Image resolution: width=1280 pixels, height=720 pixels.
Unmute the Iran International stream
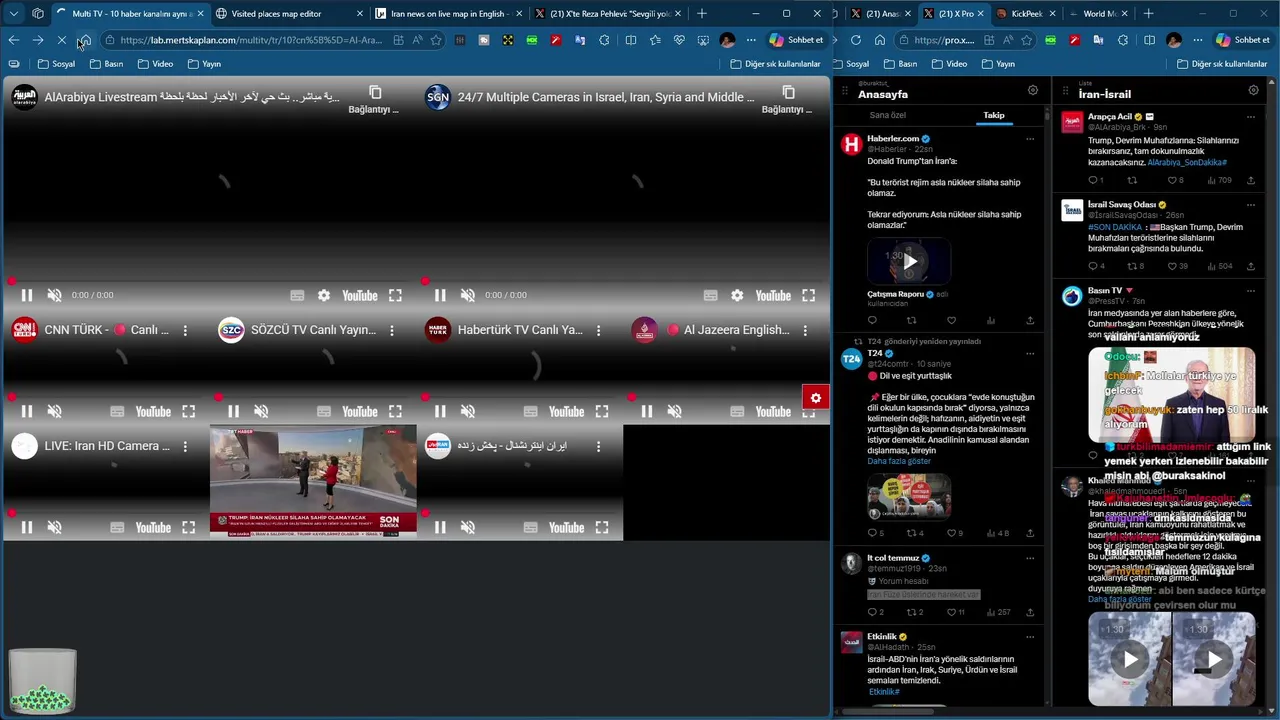[467, 527]
